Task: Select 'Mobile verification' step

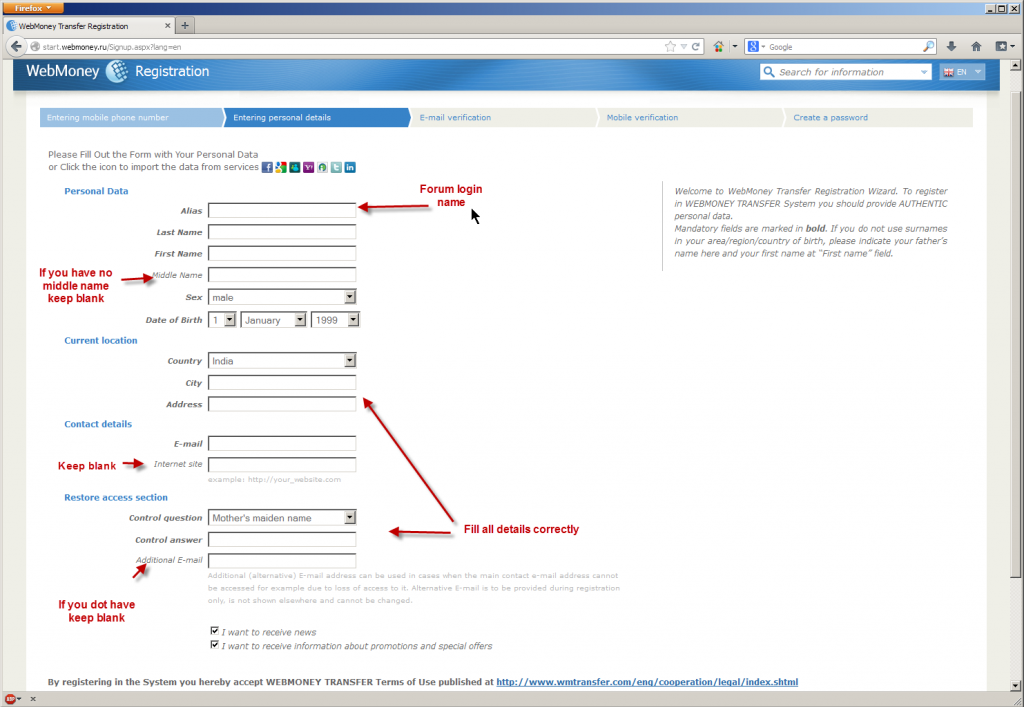Action: (690, 118)
